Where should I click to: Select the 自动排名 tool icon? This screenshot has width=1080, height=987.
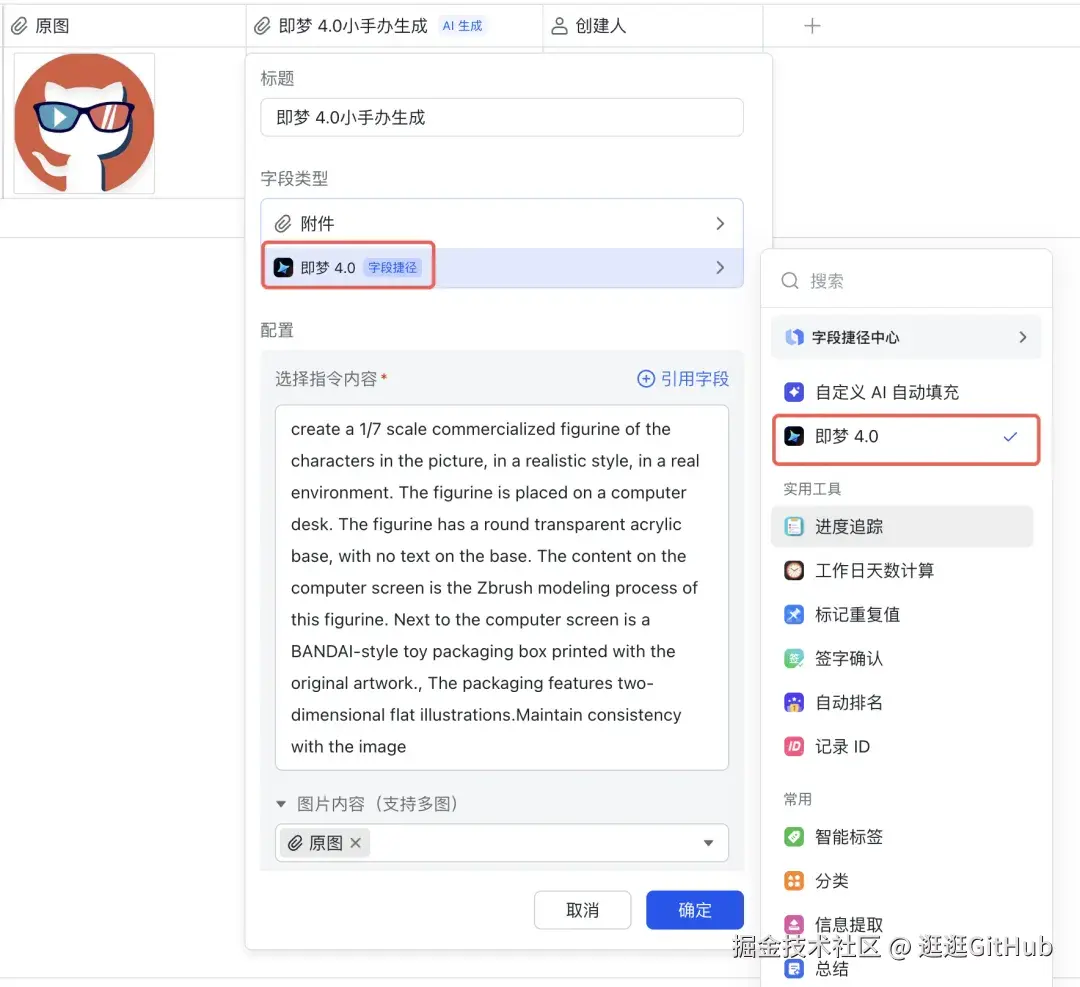(x=793, y=702)
